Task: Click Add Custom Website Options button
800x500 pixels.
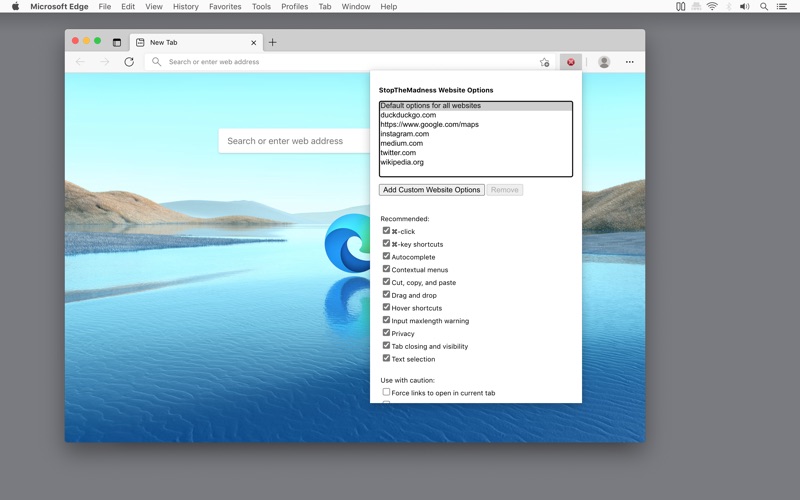Action: (432, 190)
